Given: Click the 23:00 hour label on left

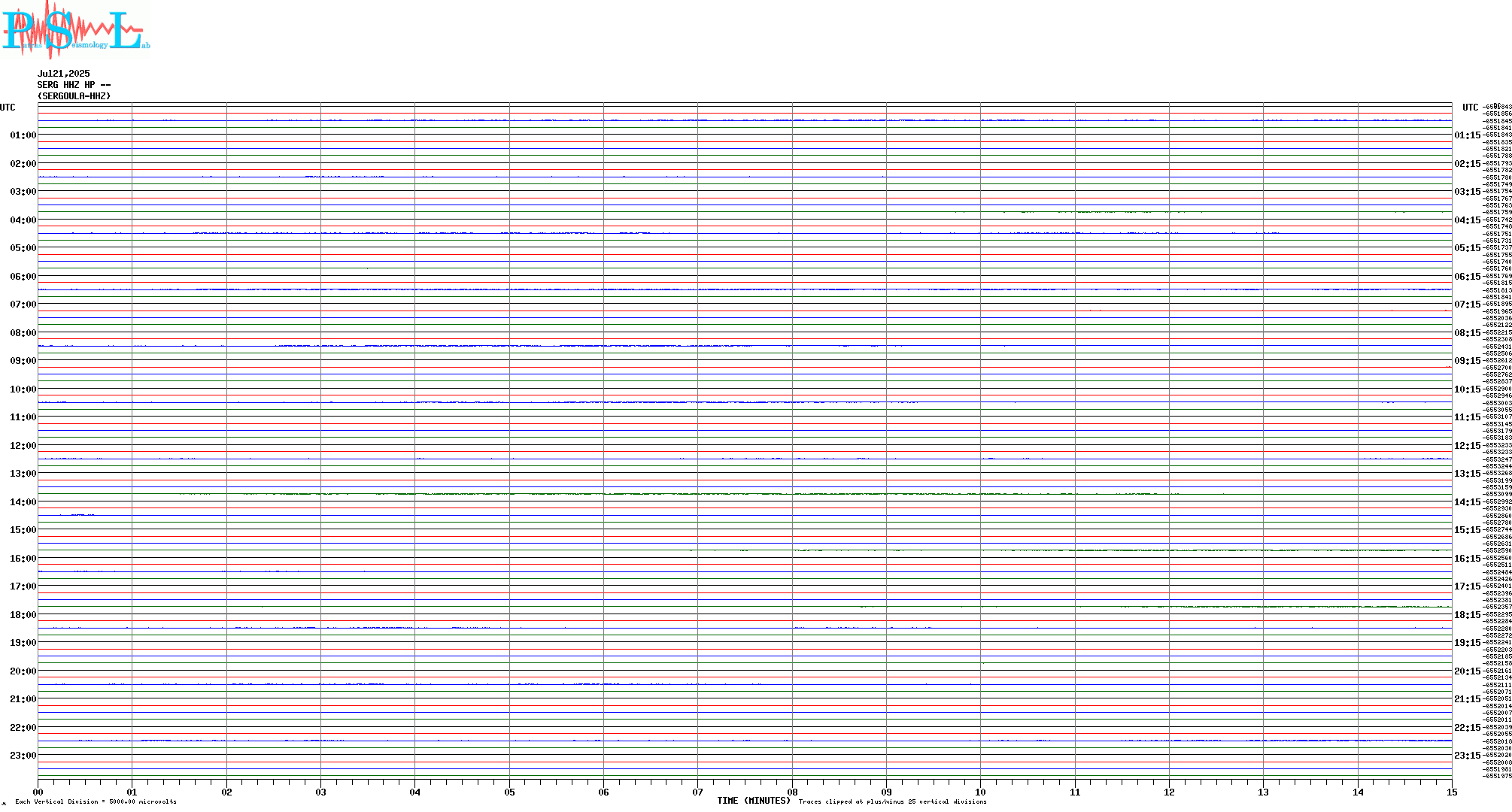Looking at the screenshot, I should coord(23,756).
